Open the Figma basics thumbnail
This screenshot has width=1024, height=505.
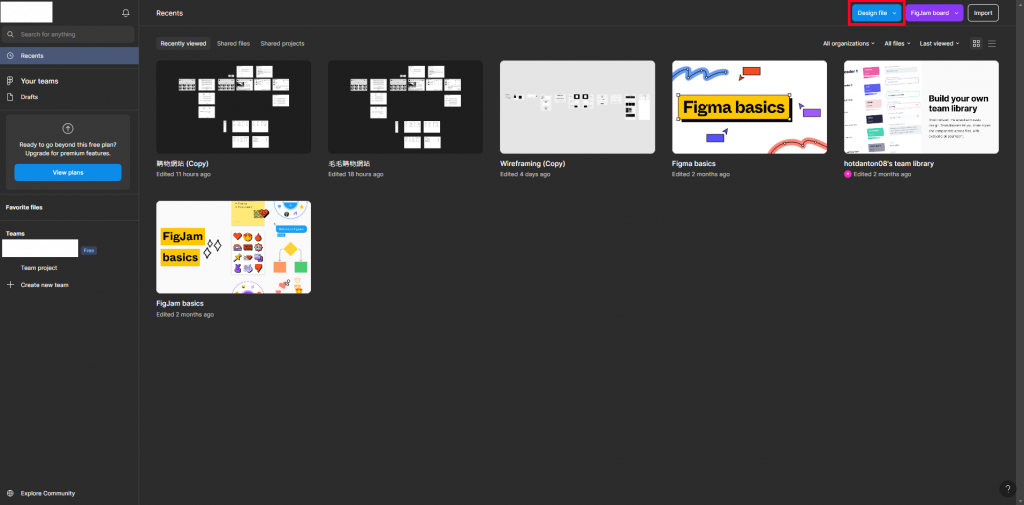(749, 107)
